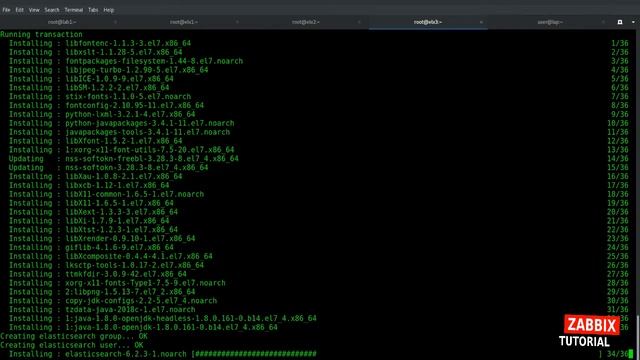Viewport: 640px width, 360px height.
Task: Click libjpeg-turbo-1.2.90-5.el7.x86_64 text
Action: pos(137,70)
